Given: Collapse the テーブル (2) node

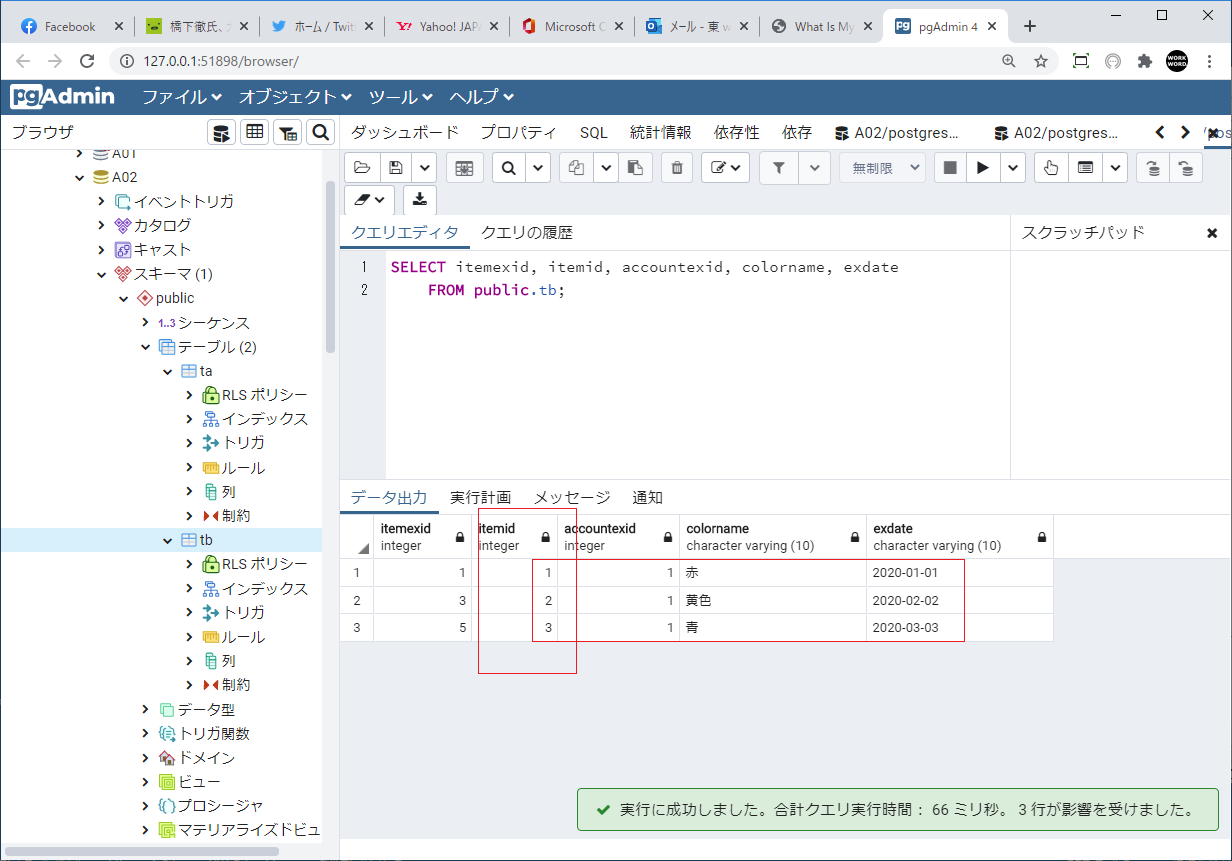Looking at the screenshot, I should (x=145, y=347).
